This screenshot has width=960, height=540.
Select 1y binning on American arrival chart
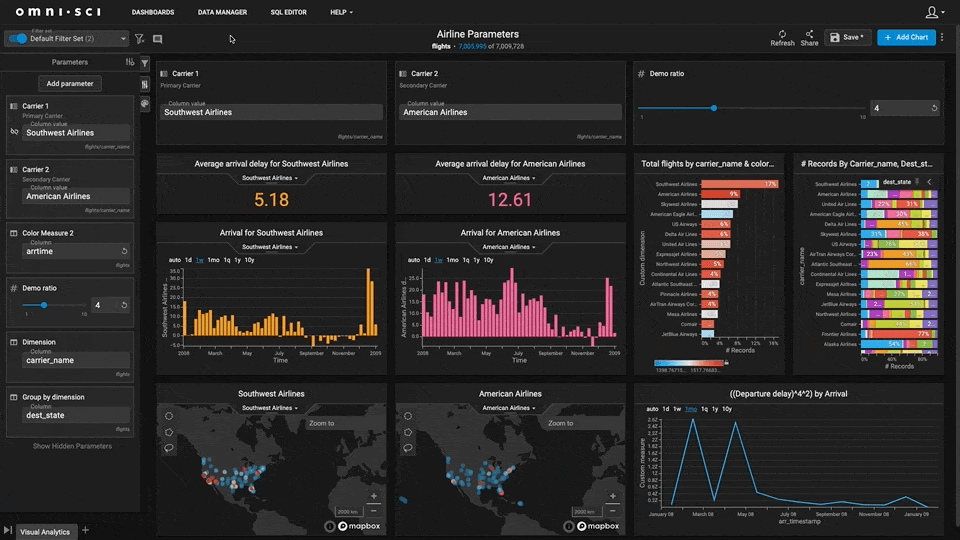click(x=476, y=260)
